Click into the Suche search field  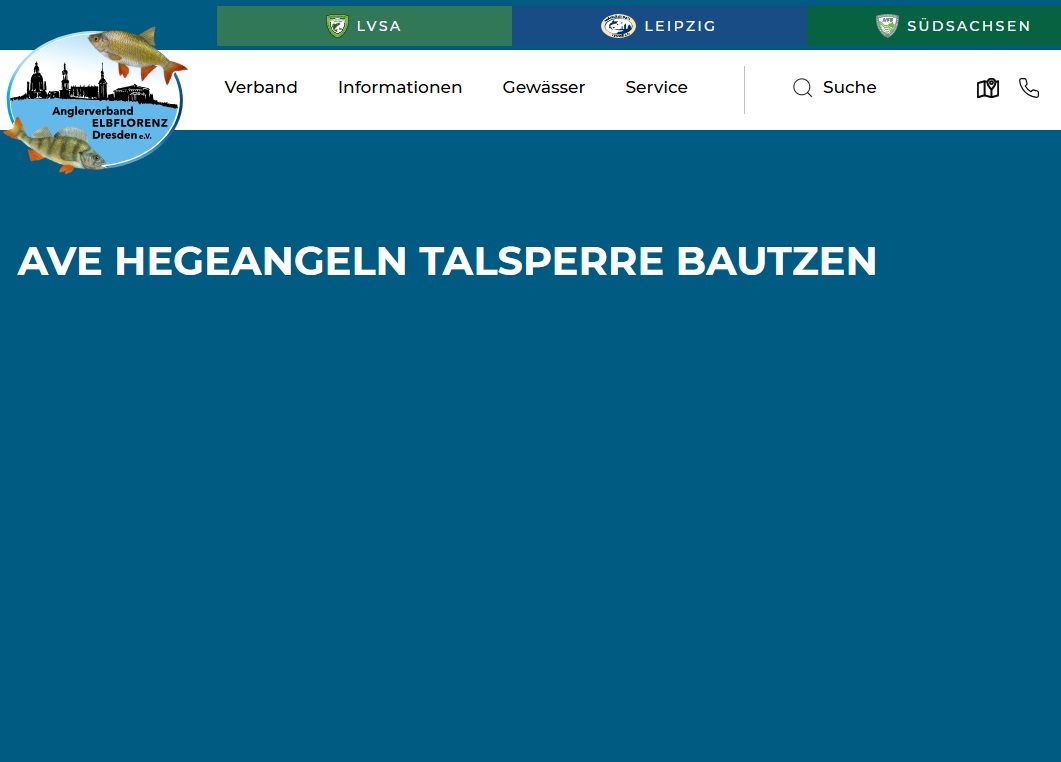click(x=850, y=88)
